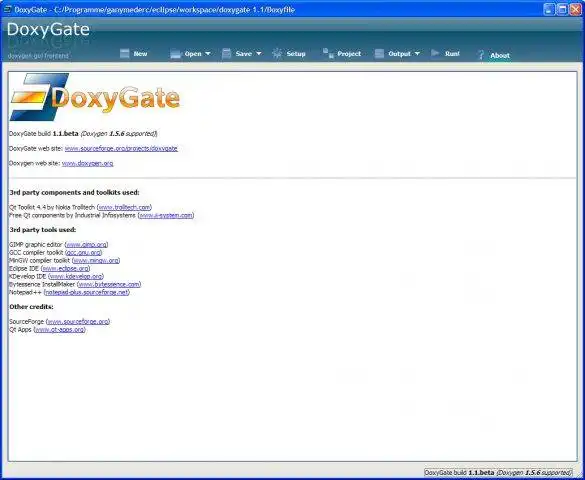Click the Setup gear icon
The width and height of the screenshot is (585, 480).
(277, 54)
